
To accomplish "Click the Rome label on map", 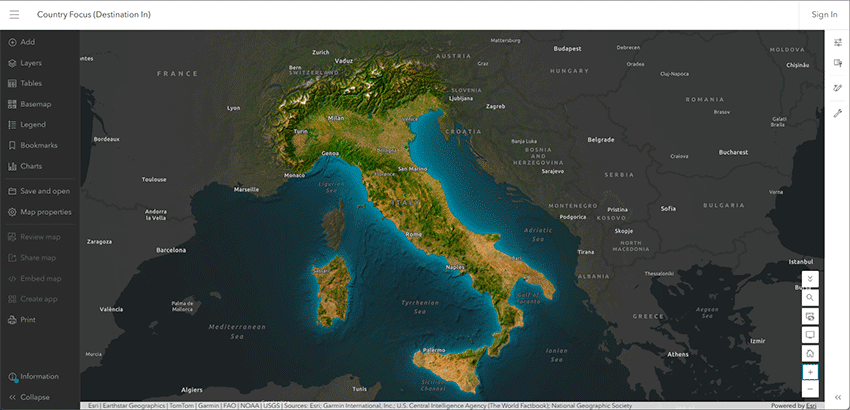I will (414, 234).
